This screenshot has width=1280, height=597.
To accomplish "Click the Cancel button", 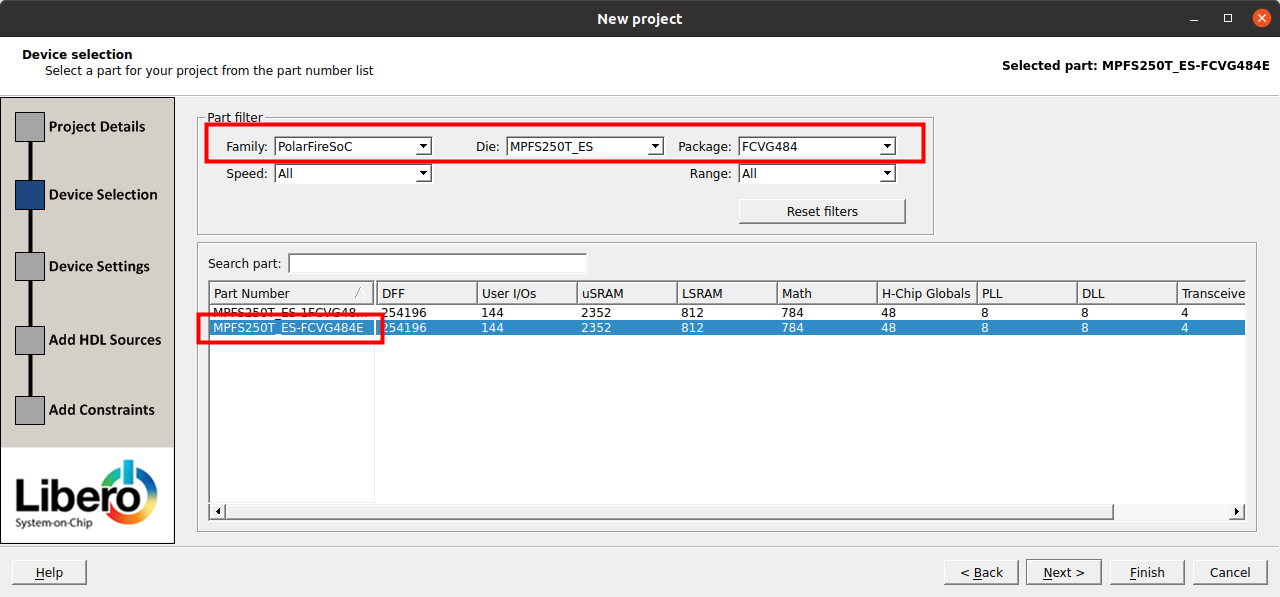I will [x=1230, y=572].
